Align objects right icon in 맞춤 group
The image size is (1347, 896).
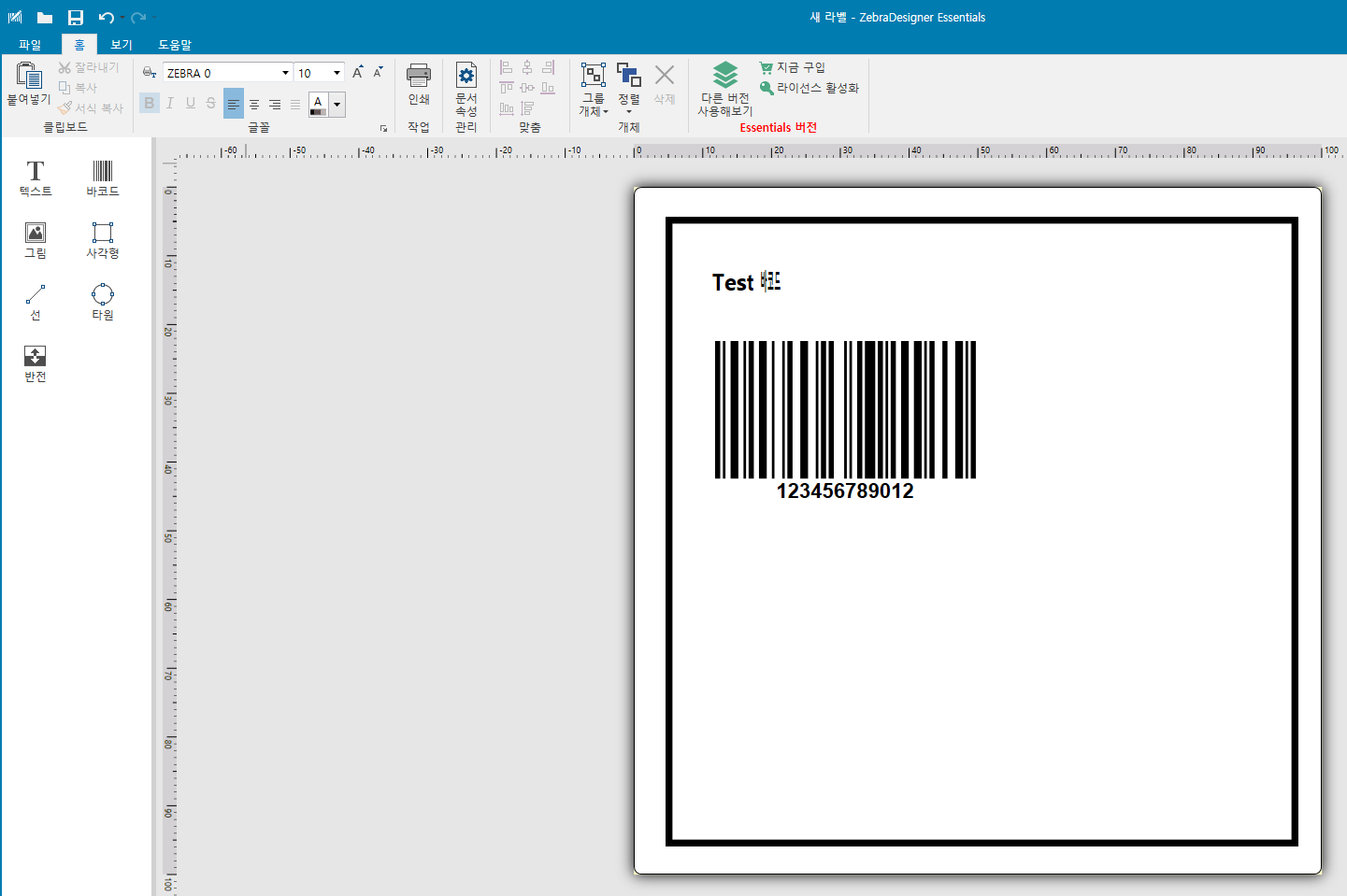click(548, 67)
